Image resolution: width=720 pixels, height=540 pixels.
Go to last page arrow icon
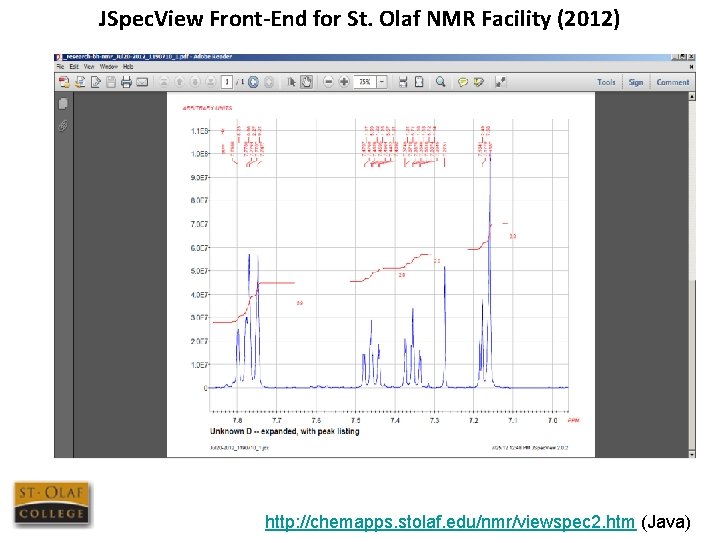pyautogui.click(x=211, y=82)
